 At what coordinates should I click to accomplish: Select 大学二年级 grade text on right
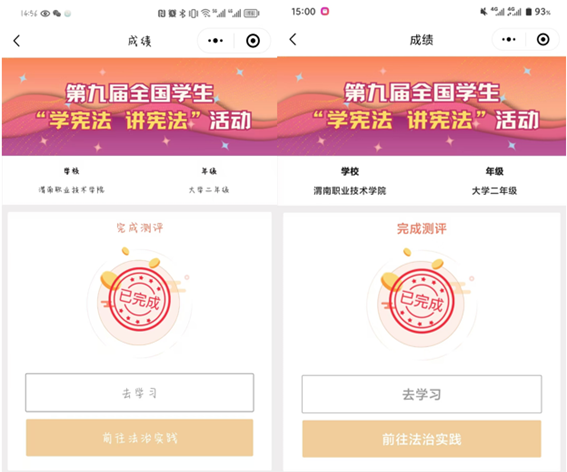pos(494,191)
